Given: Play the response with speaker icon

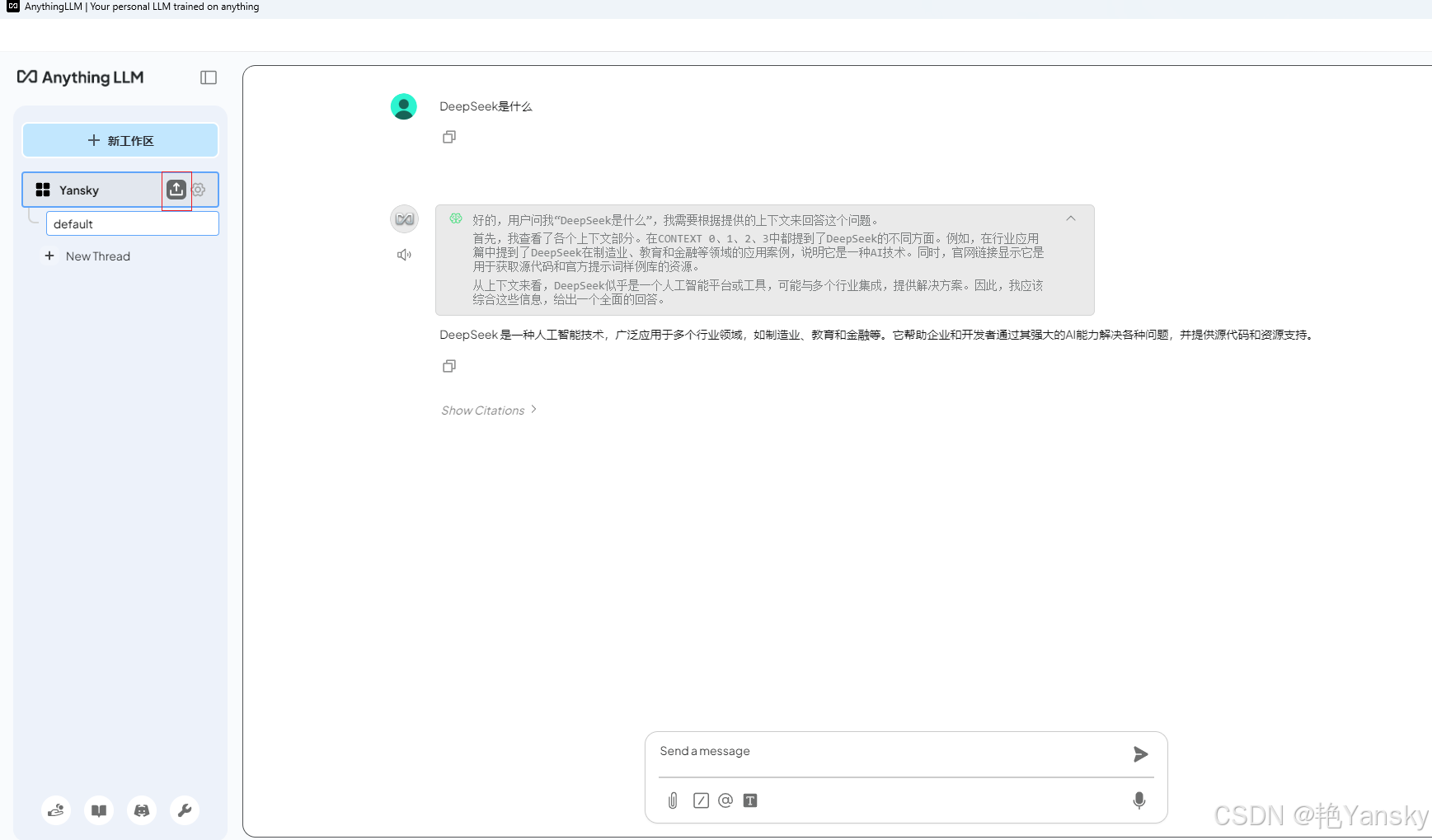Looking at the screenshot, I should point(404,255).
